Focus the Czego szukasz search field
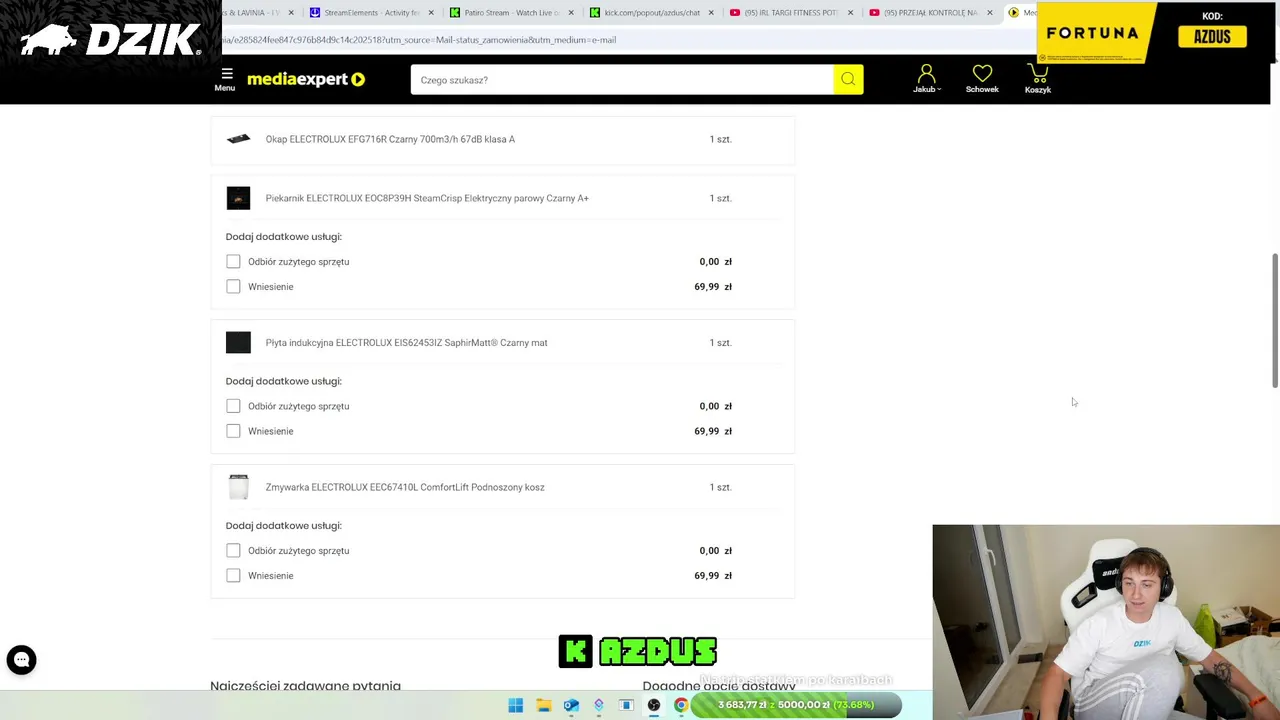Image resolution: width=1280 pixels, height=720 pixels. tap(622, 80)
